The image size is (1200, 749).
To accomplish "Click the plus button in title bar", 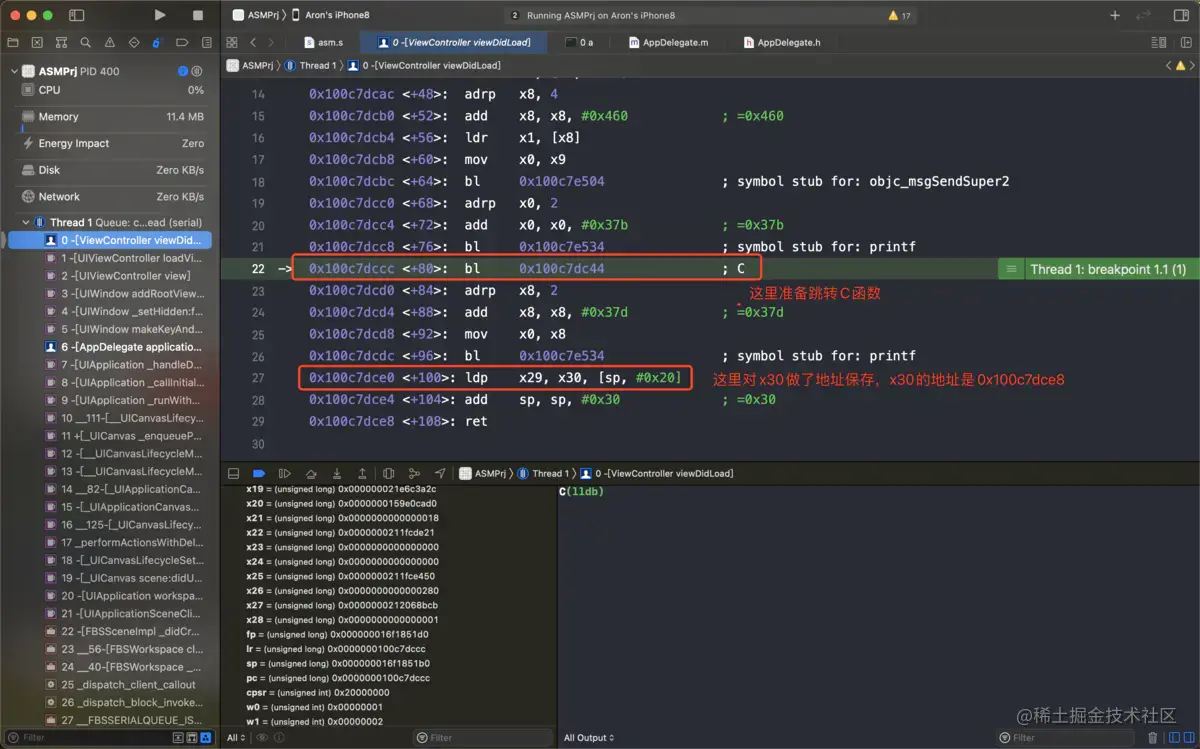I will coord(1115,15).
